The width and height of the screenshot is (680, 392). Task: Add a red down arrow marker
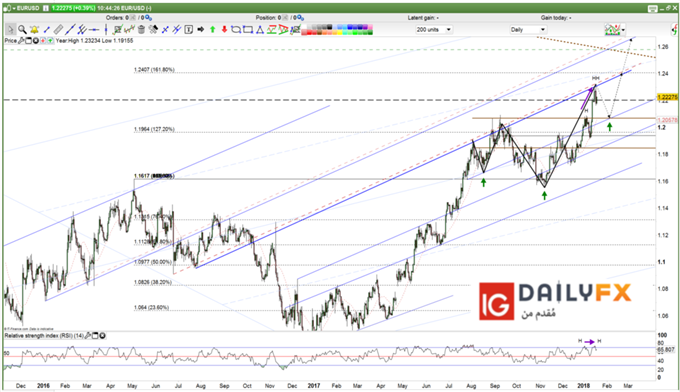pos(224,29)
